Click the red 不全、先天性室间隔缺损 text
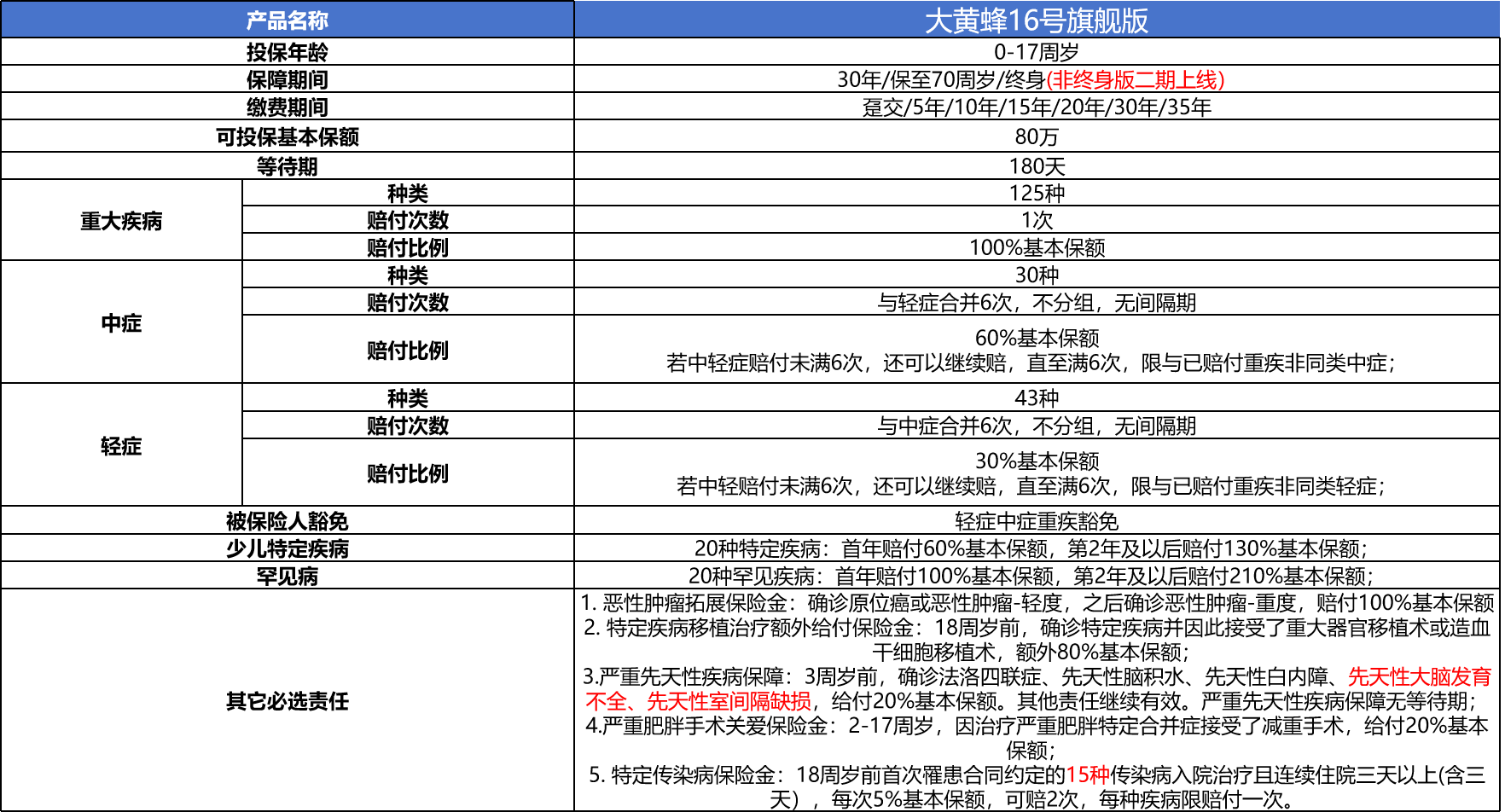The width and height of the screenshot is (1505, 812). [698, 702]
